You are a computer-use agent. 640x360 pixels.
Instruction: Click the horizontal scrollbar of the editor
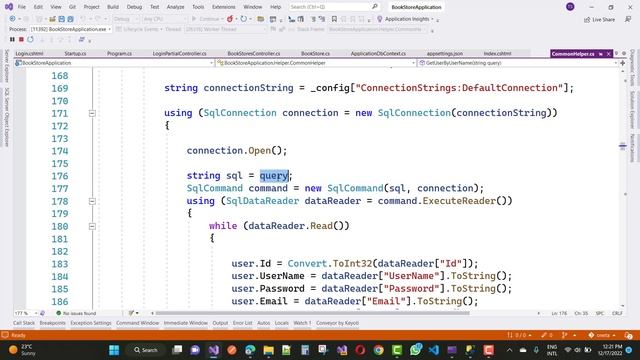click(313, 313)
